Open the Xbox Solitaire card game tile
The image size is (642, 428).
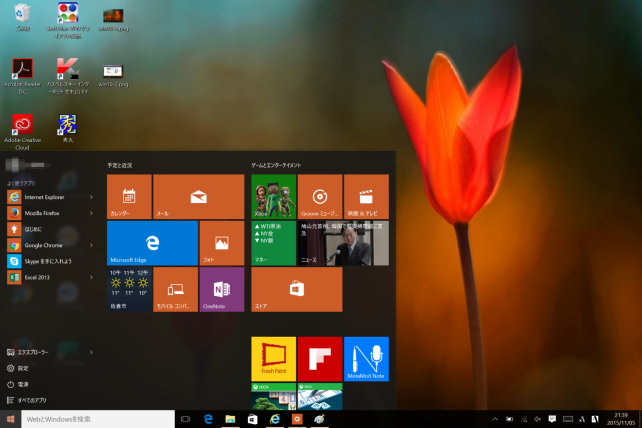320,396
